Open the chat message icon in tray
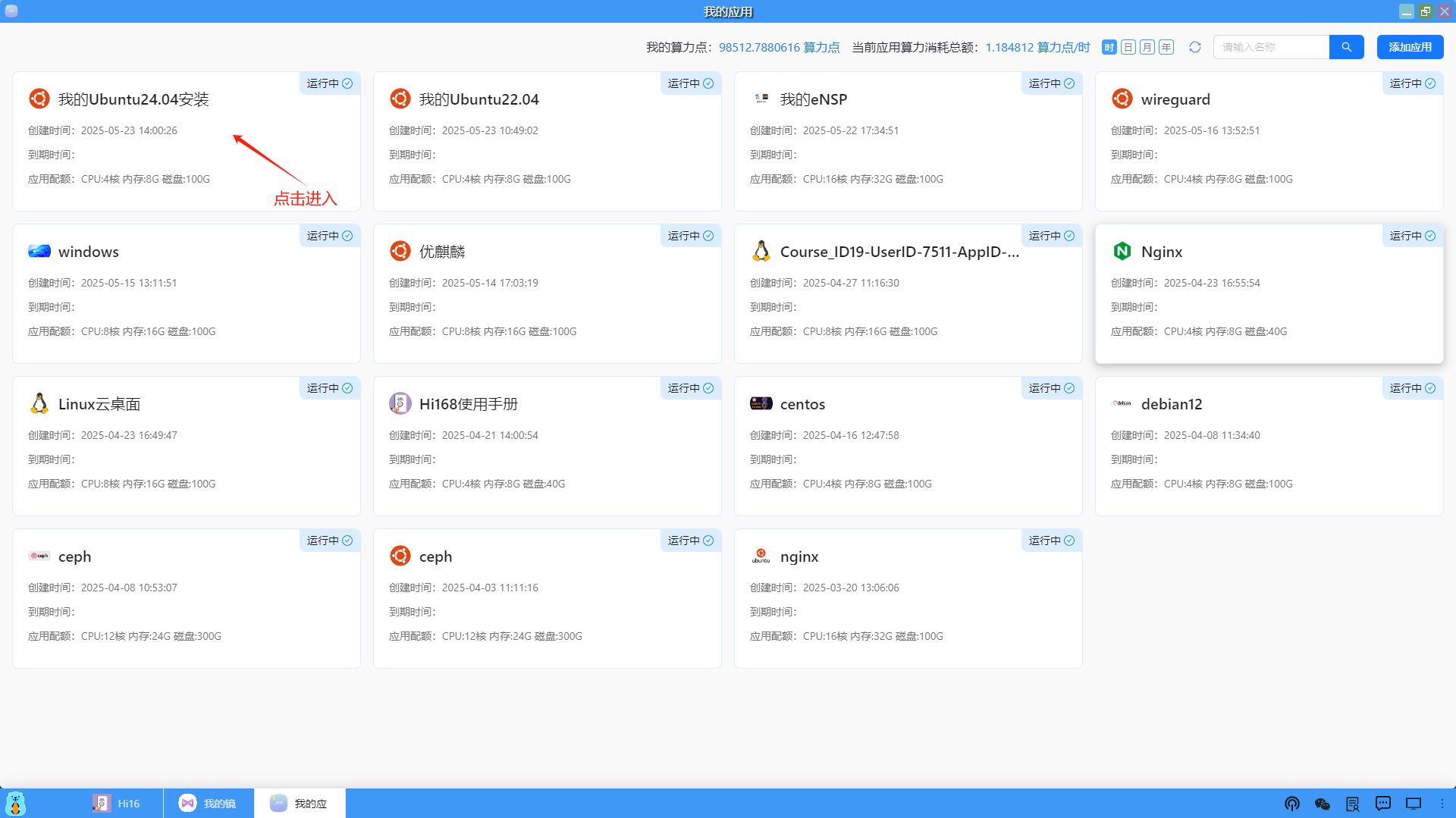This screenshot has width=1456, height=818. (x=1383, y=804)
